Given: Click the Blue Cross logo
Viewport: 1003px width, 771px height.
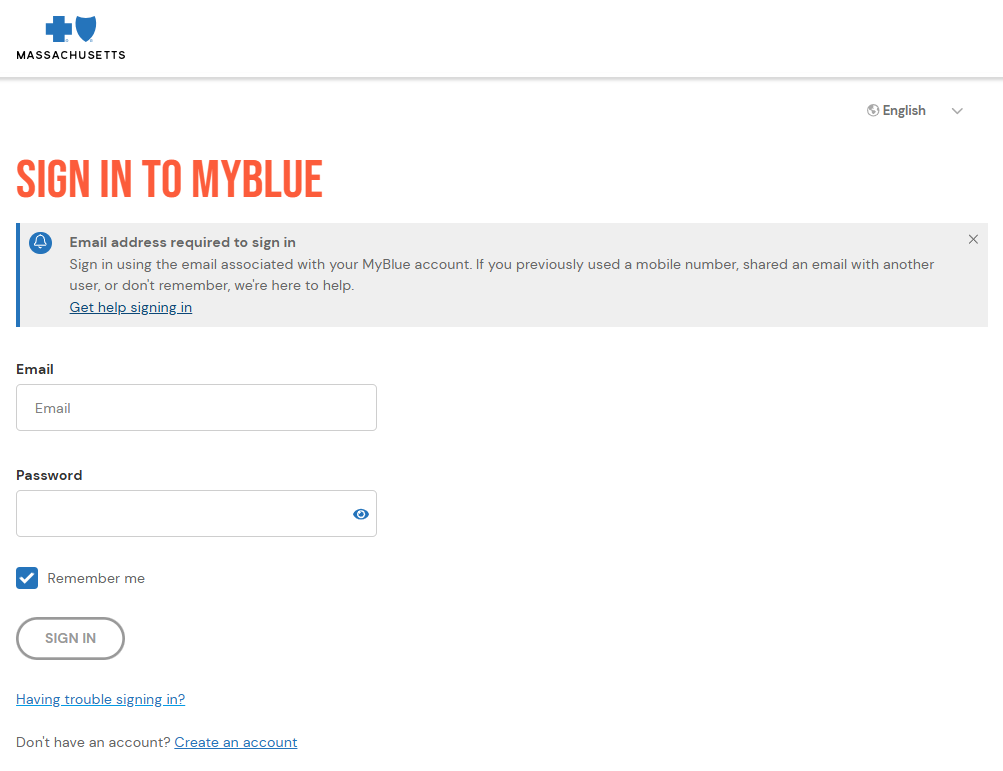Looking at the screenshot, I should (x=58, y=29).
